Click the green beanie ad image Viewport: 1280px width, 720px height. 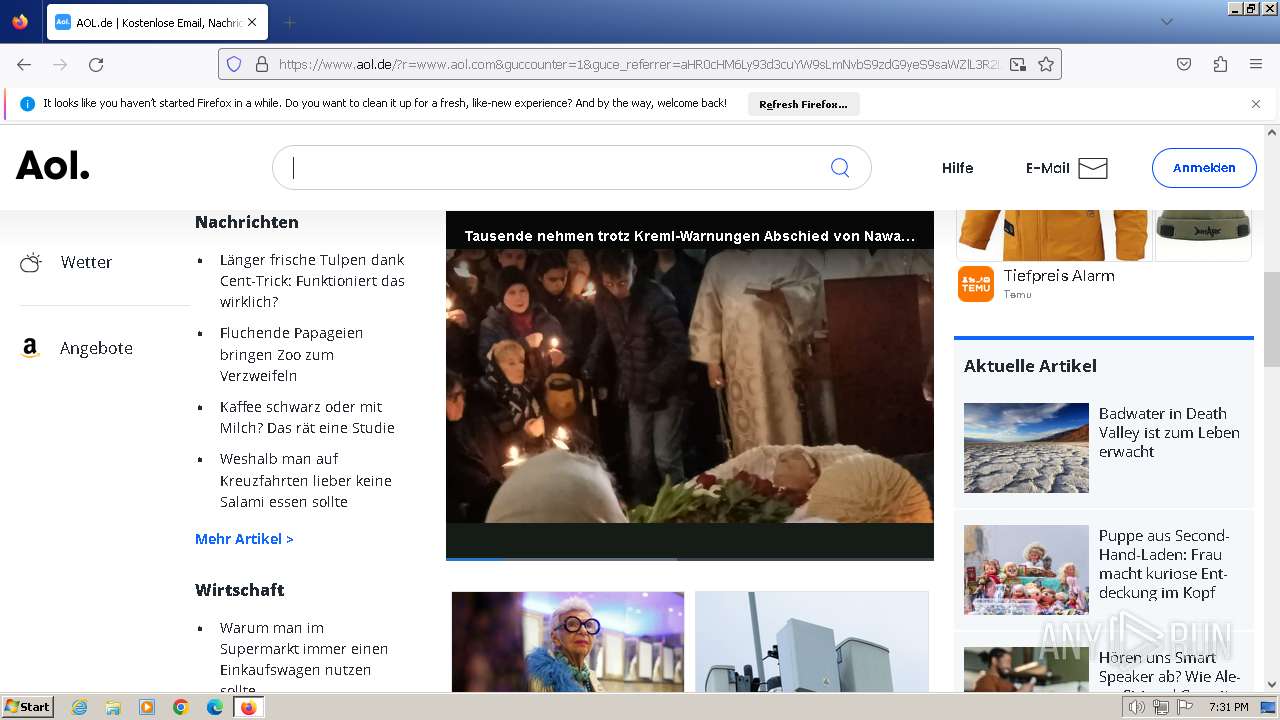pos(1203,234)
